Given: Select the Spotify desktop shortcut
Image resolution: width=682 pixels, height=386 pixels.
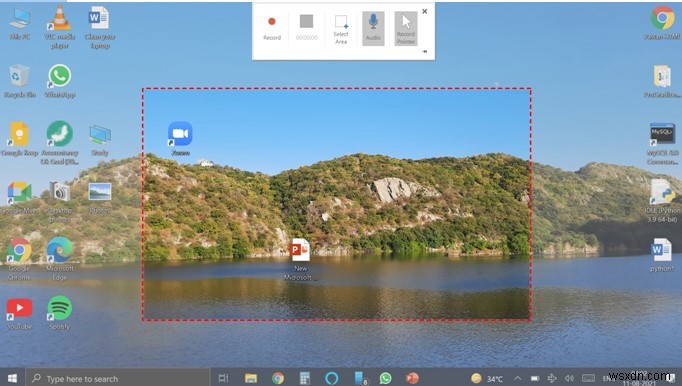Looking at the screenshot, I should [60, 313].
